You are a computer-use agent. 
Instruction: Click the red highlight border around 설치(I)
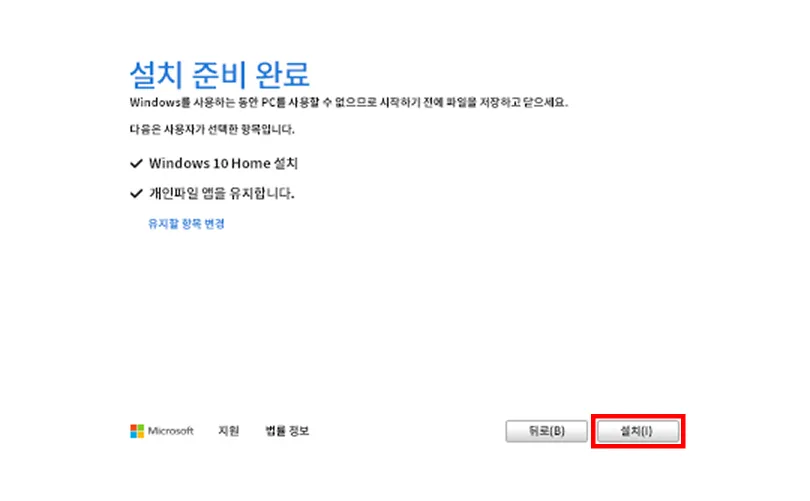point(637,415)
